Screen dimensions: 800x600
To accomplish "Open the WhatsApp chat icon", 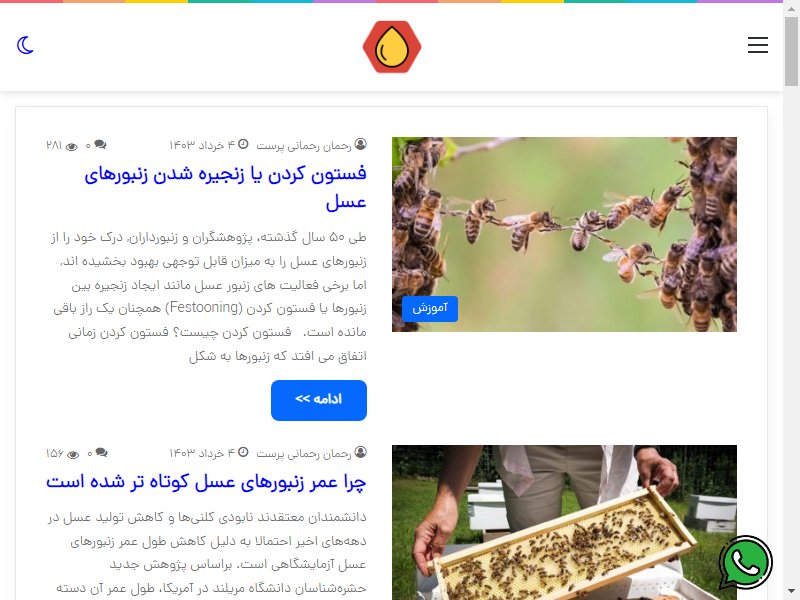I will point(745,564).
